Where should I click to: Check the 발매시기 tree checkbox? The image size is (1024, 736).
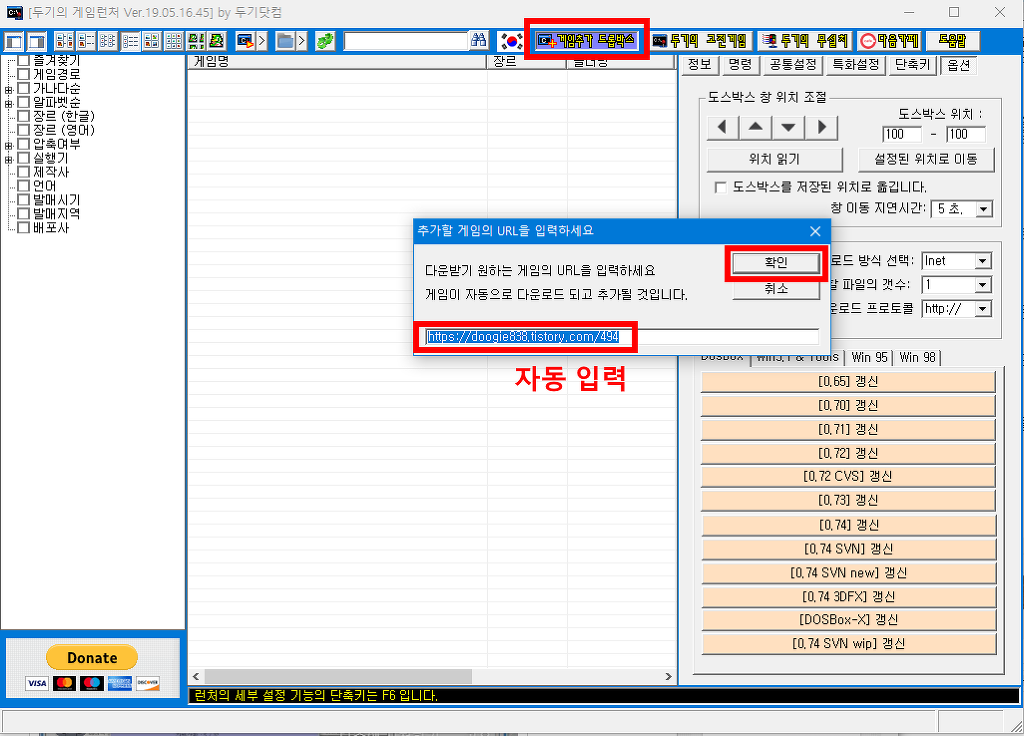tap(24, 200)
